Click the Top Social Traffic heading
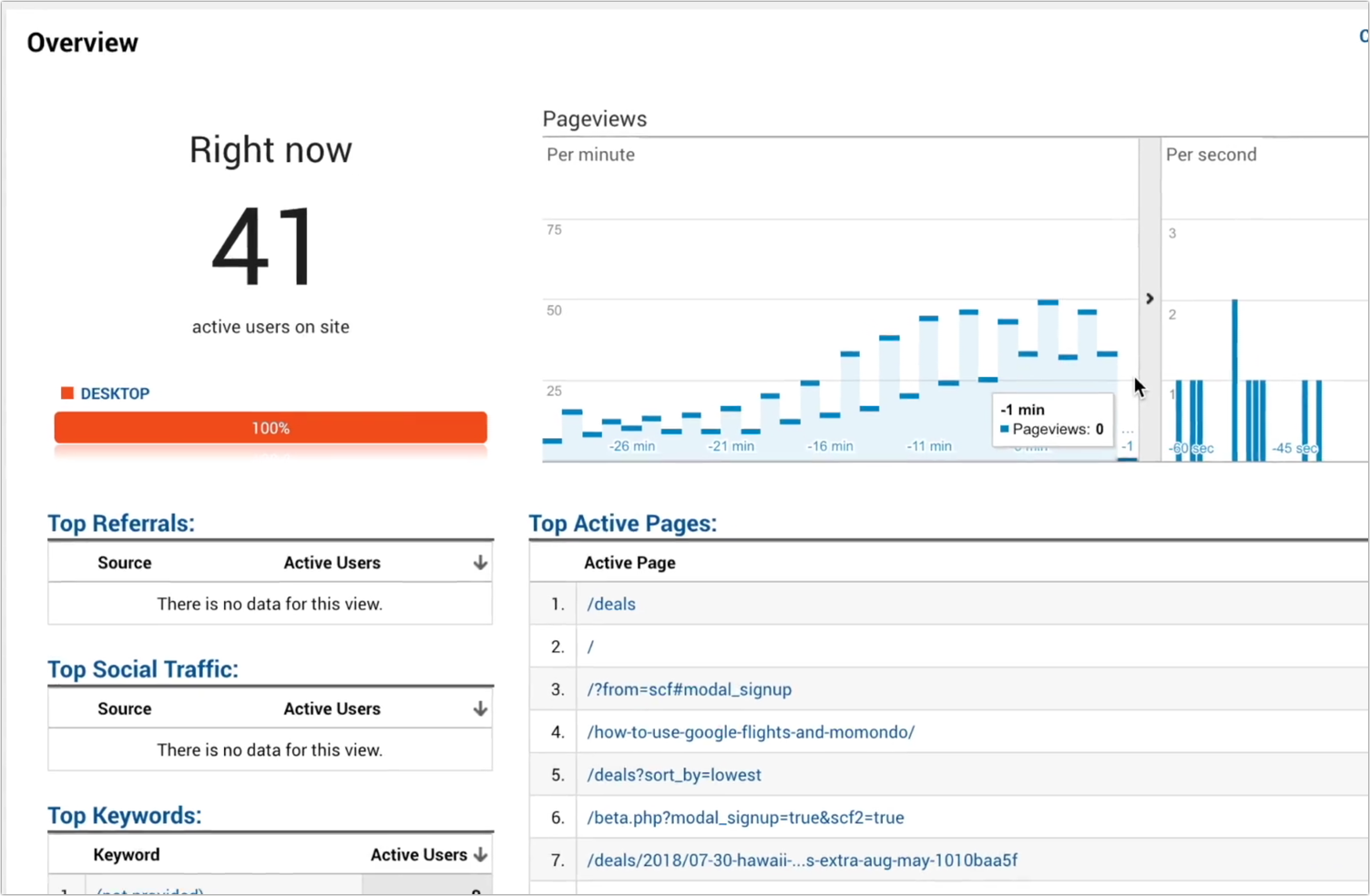 pos(143,669)
